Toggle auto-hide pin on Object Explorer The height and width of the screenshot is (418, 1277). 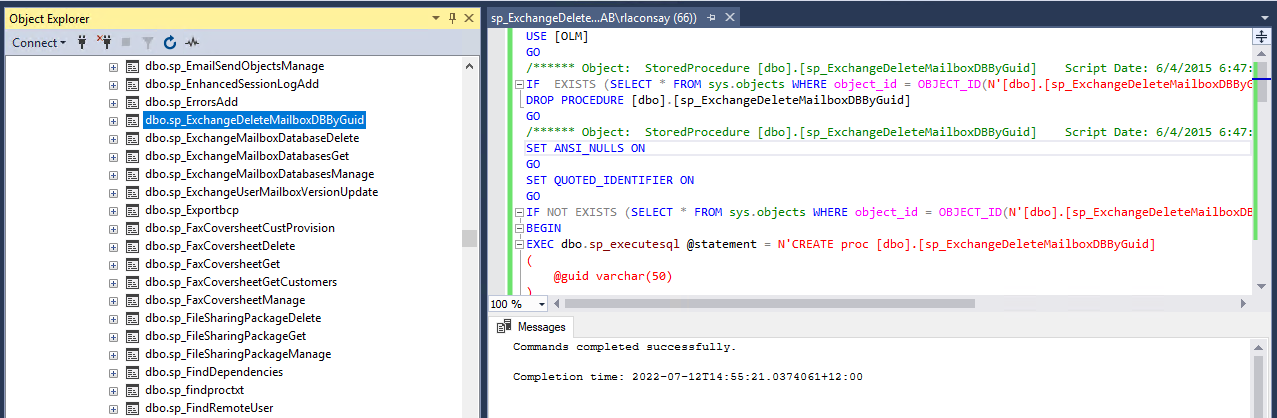452,18
